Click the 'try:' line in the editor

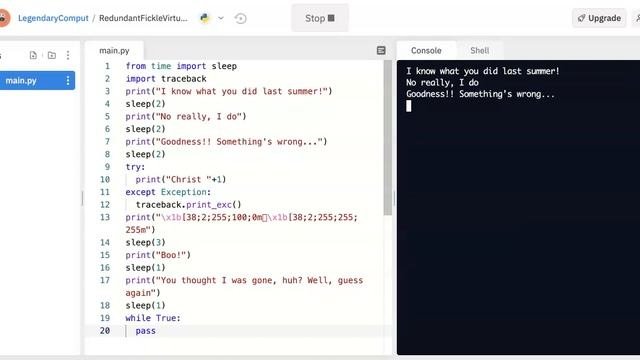(x=135, y=167)
